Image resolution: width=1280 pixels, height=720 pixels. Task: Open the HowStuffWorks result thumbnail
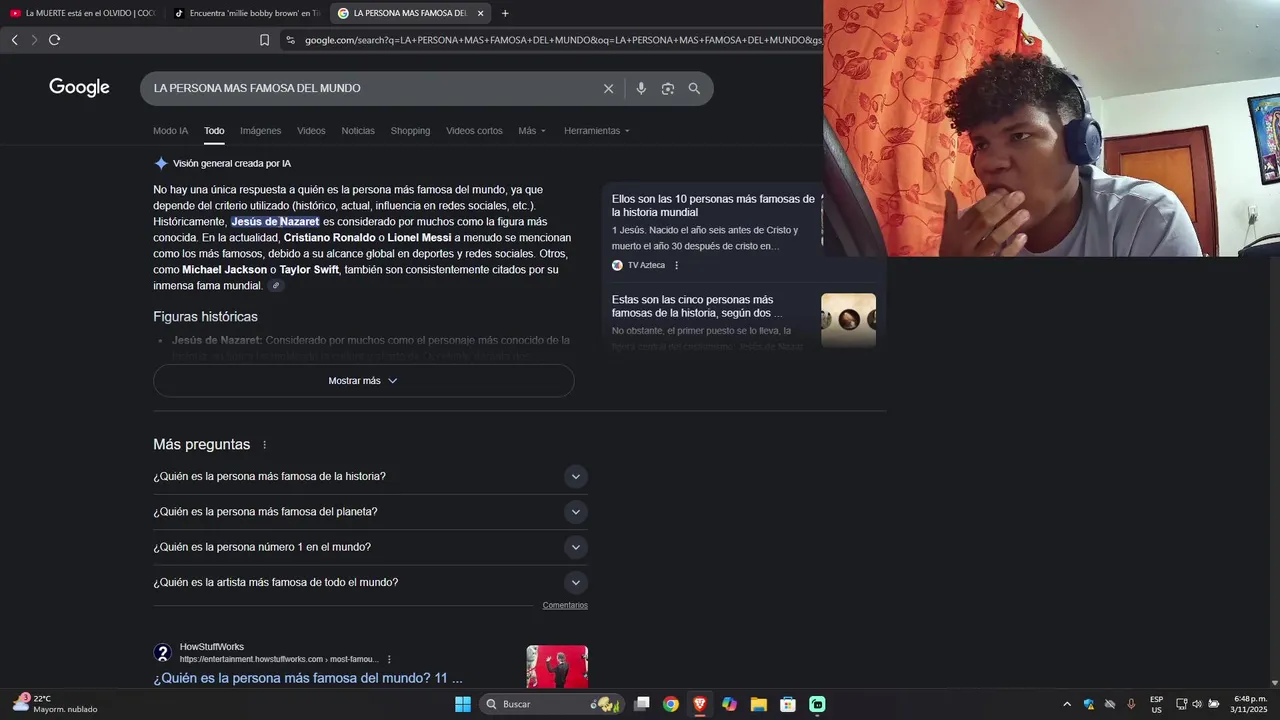[557, 666]
